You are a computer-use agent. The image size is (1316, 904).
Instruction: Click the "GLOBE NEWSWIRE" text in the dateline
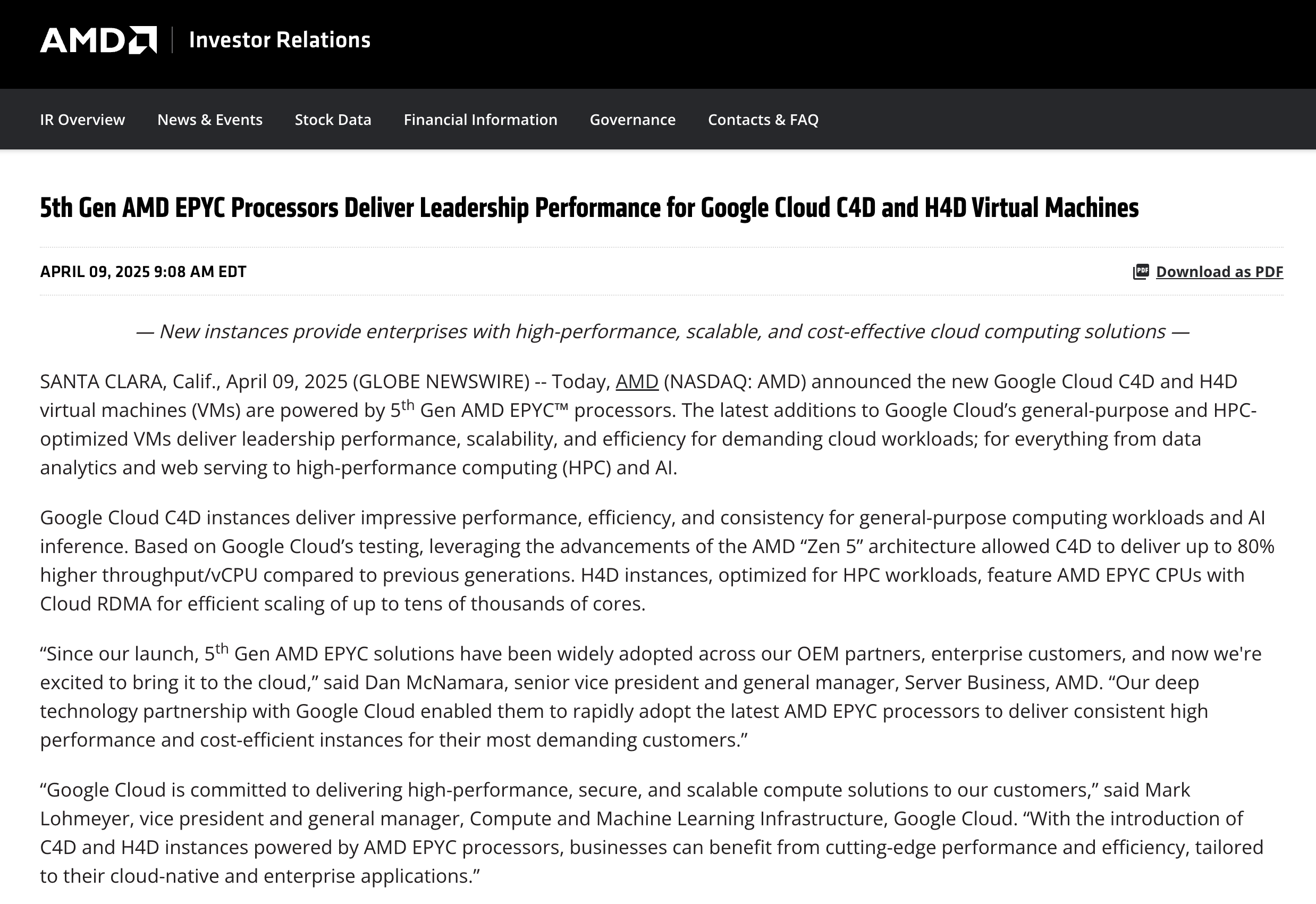[441, 382]
